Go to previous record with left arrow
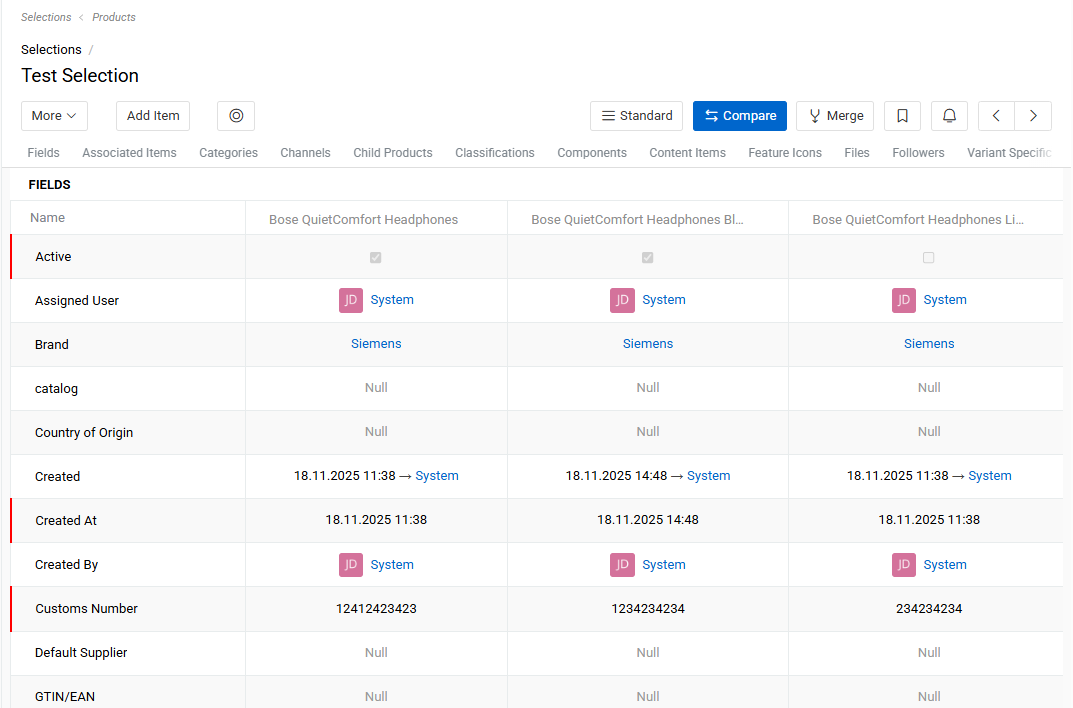This screenshot has width=1073, height=708. pyautogui.click(x=996, y=116)
